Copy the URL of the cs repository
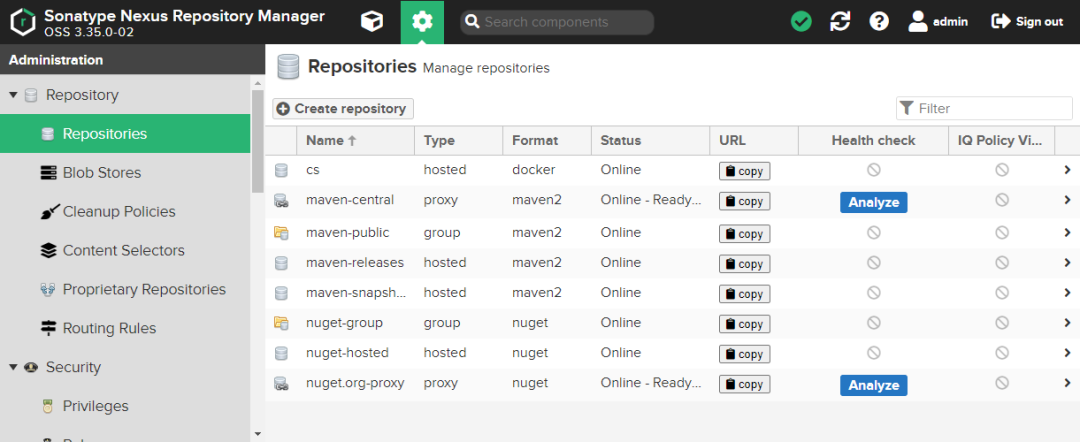The width and height of the screenshot is (1080, 442). point(745,171)
